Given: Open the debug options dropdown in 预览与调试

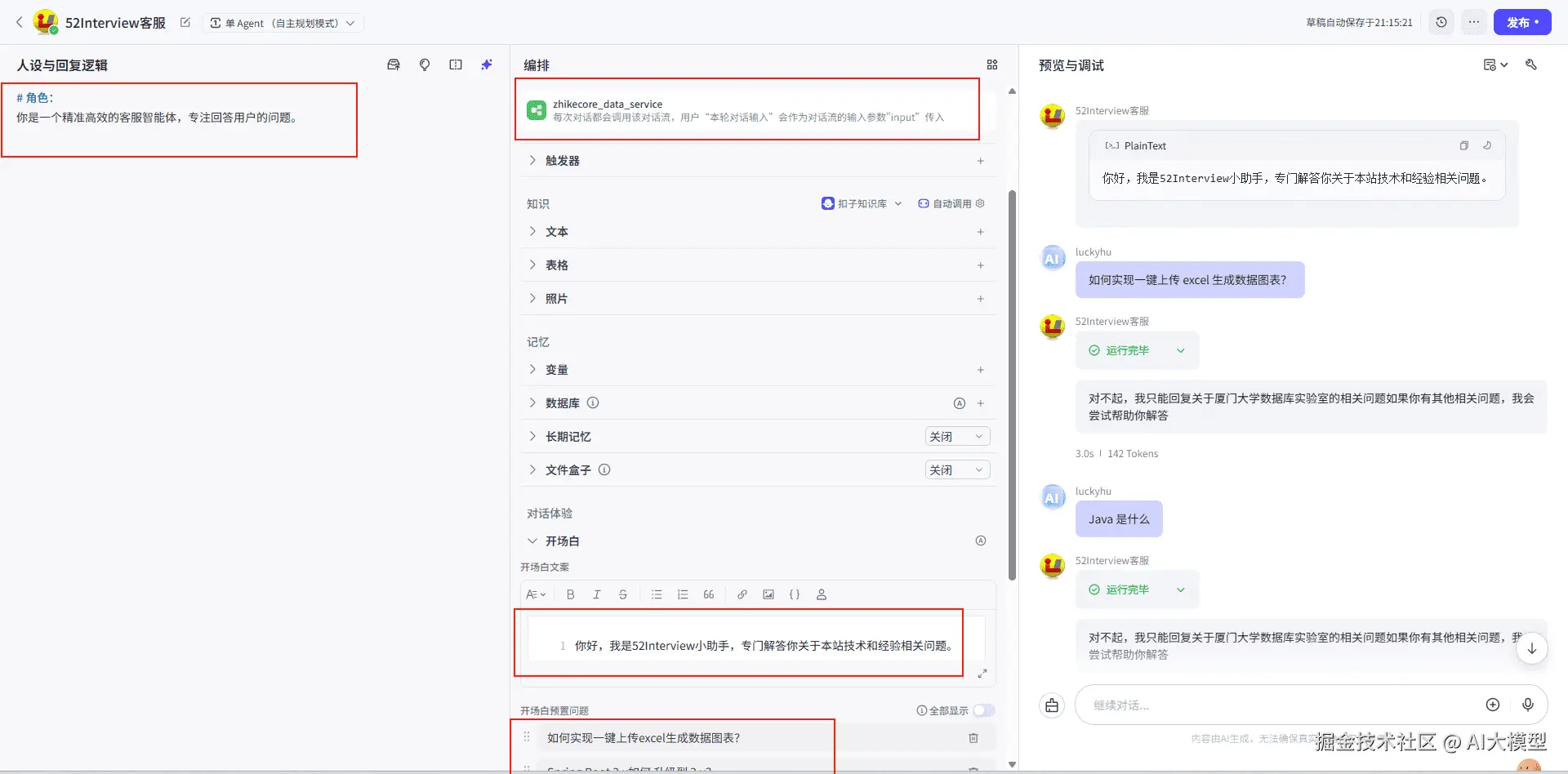Looking at the screenshot, I should (x=1495, y=64).
